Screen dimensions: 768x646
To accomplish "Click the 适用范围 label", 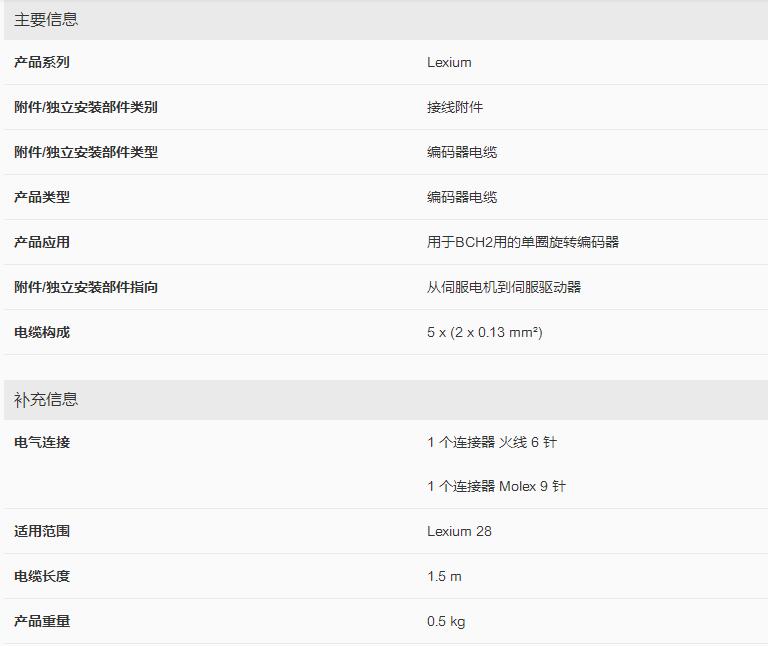I will click(42, 531).
